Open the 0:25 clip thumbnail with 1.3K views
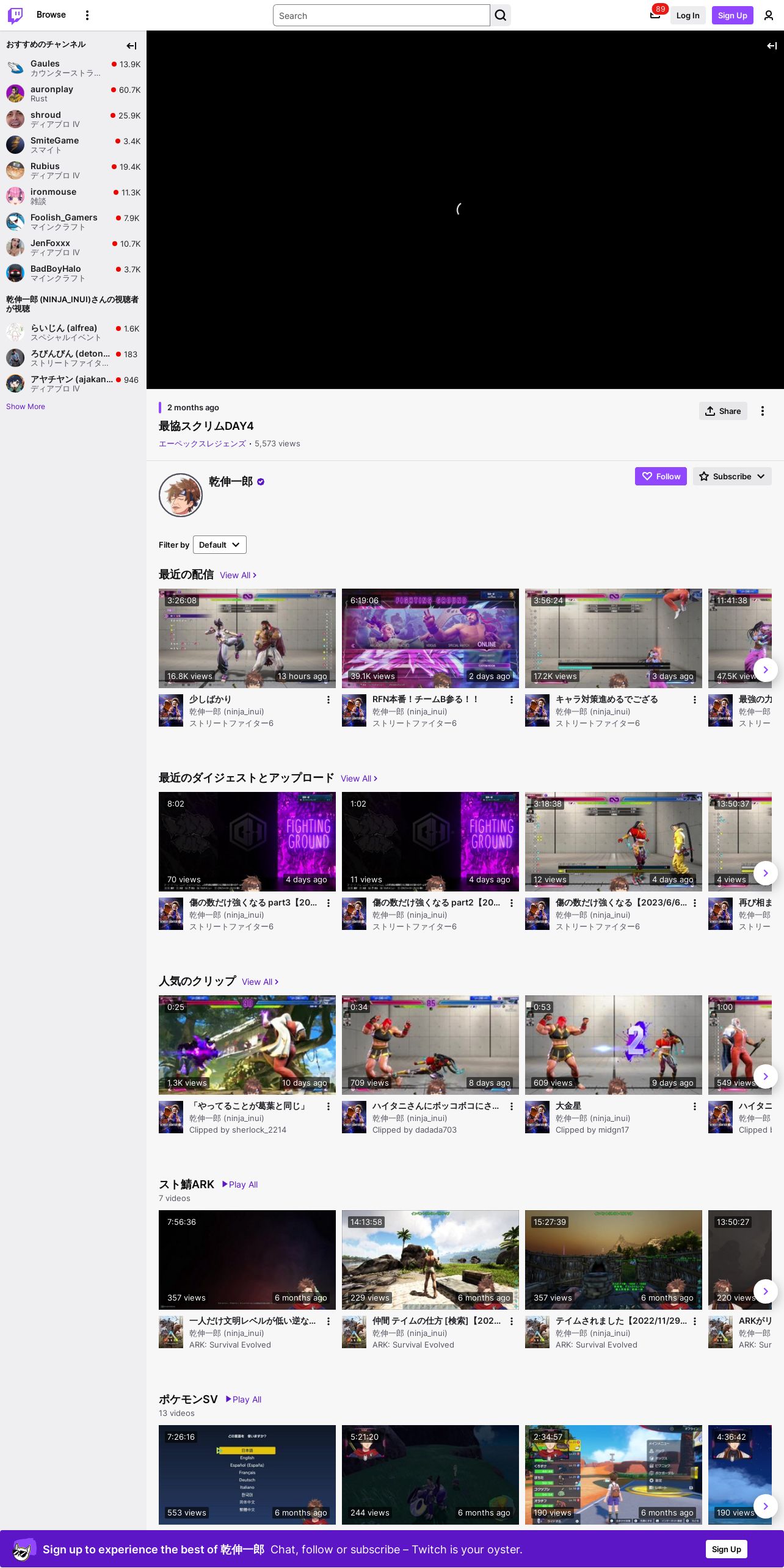The image size is (784, 1568). [x=247, y=1045]
